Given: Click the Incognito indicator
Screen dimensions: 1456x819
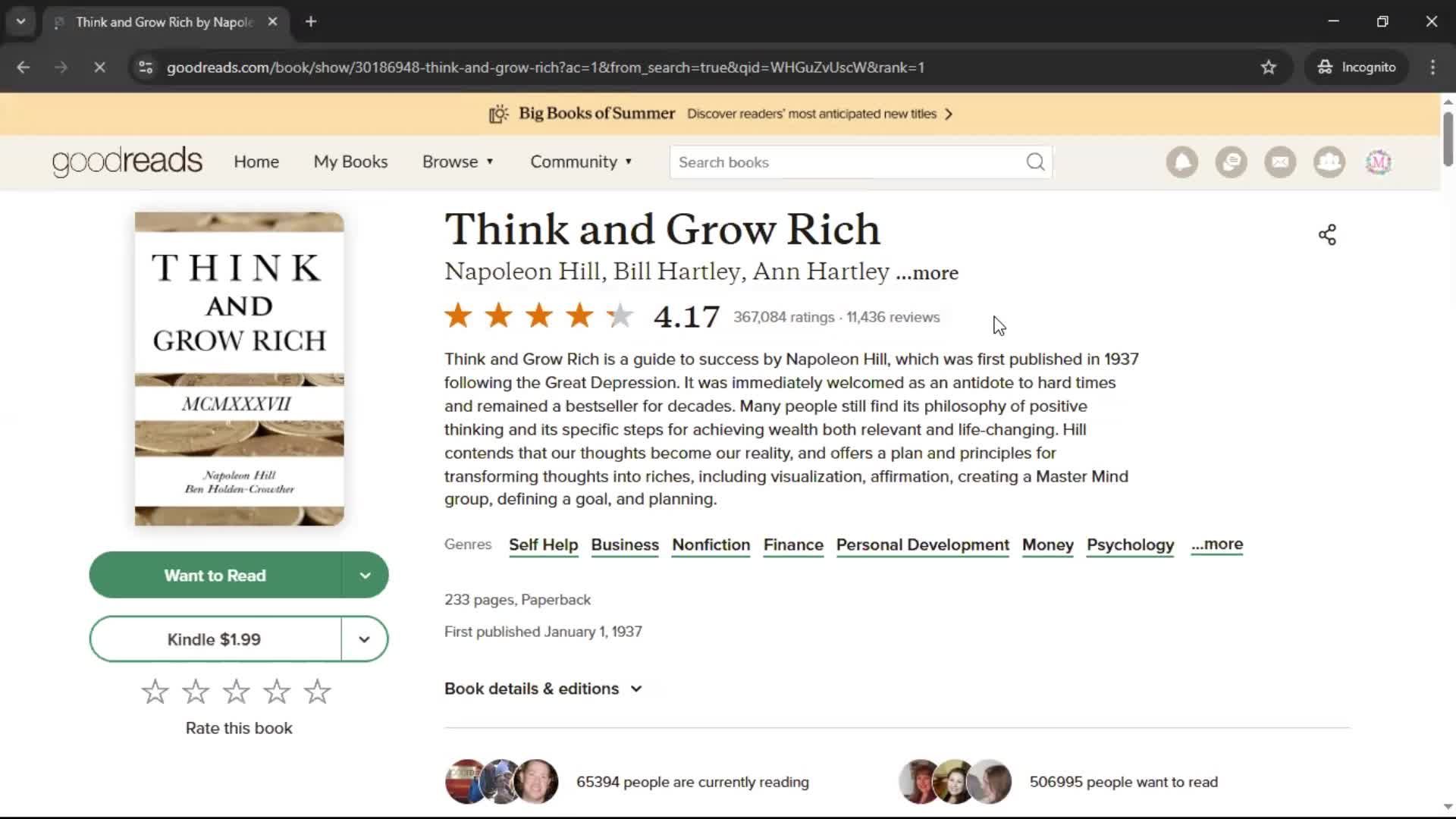Looking at the screenshot, I should pos(1357,67).
